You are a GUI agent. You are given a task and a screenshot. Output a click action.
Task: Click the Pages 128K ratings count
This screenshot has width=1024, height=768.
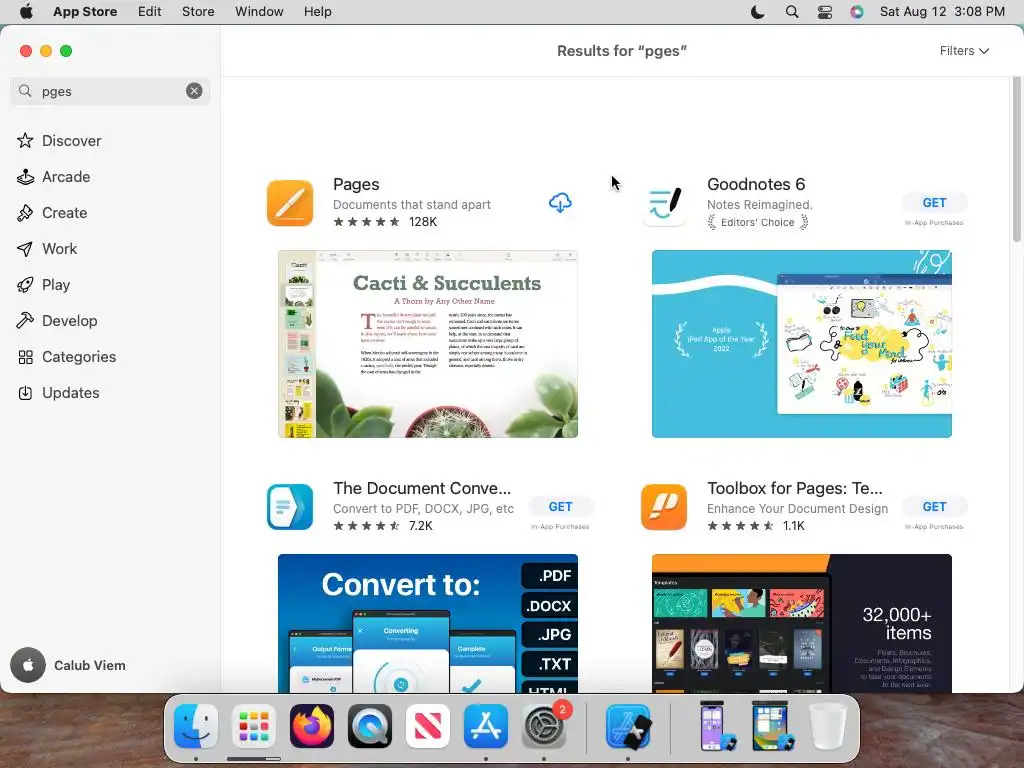pos(423,221)
